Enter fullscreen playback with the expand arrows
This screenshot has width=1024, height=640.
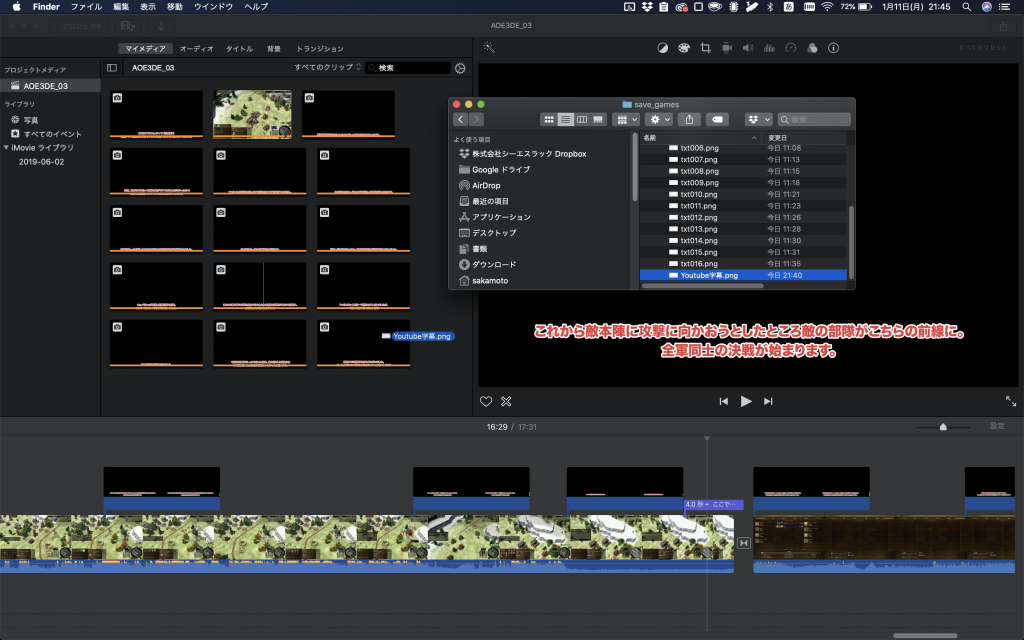[x=1011, y=401]
